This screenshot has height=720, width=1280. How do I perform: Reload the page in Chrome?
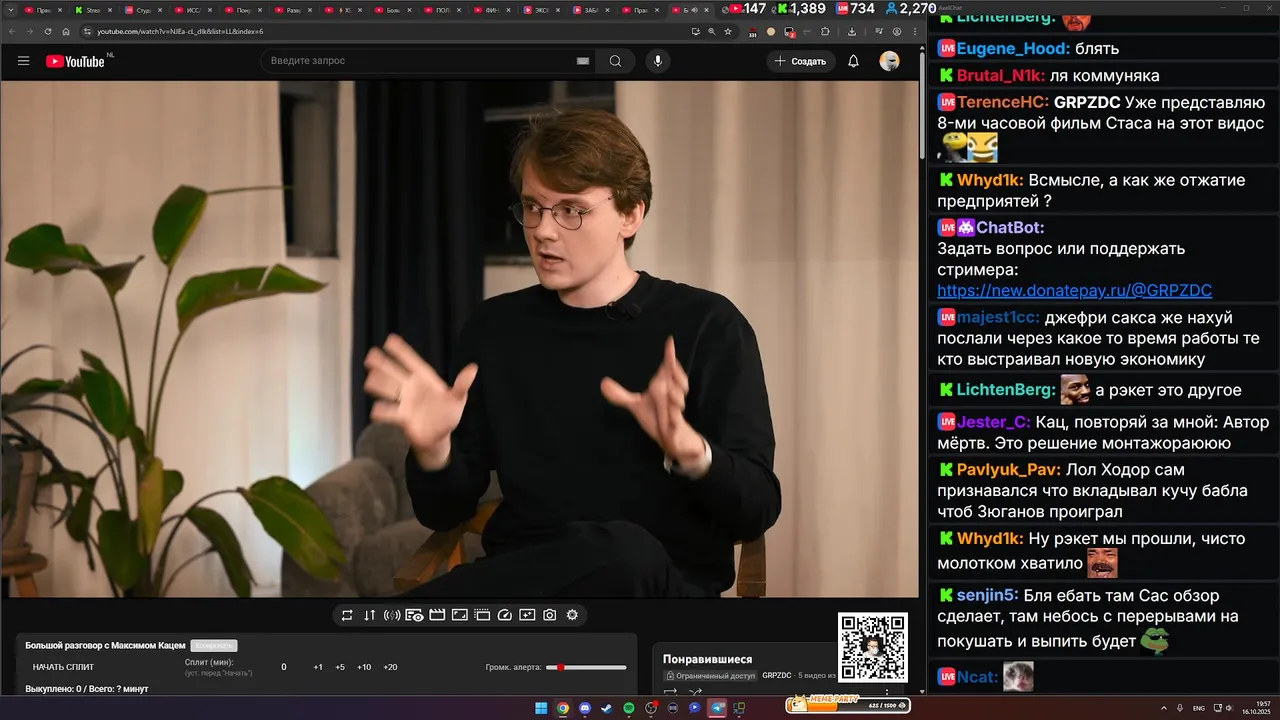point(48,31)
